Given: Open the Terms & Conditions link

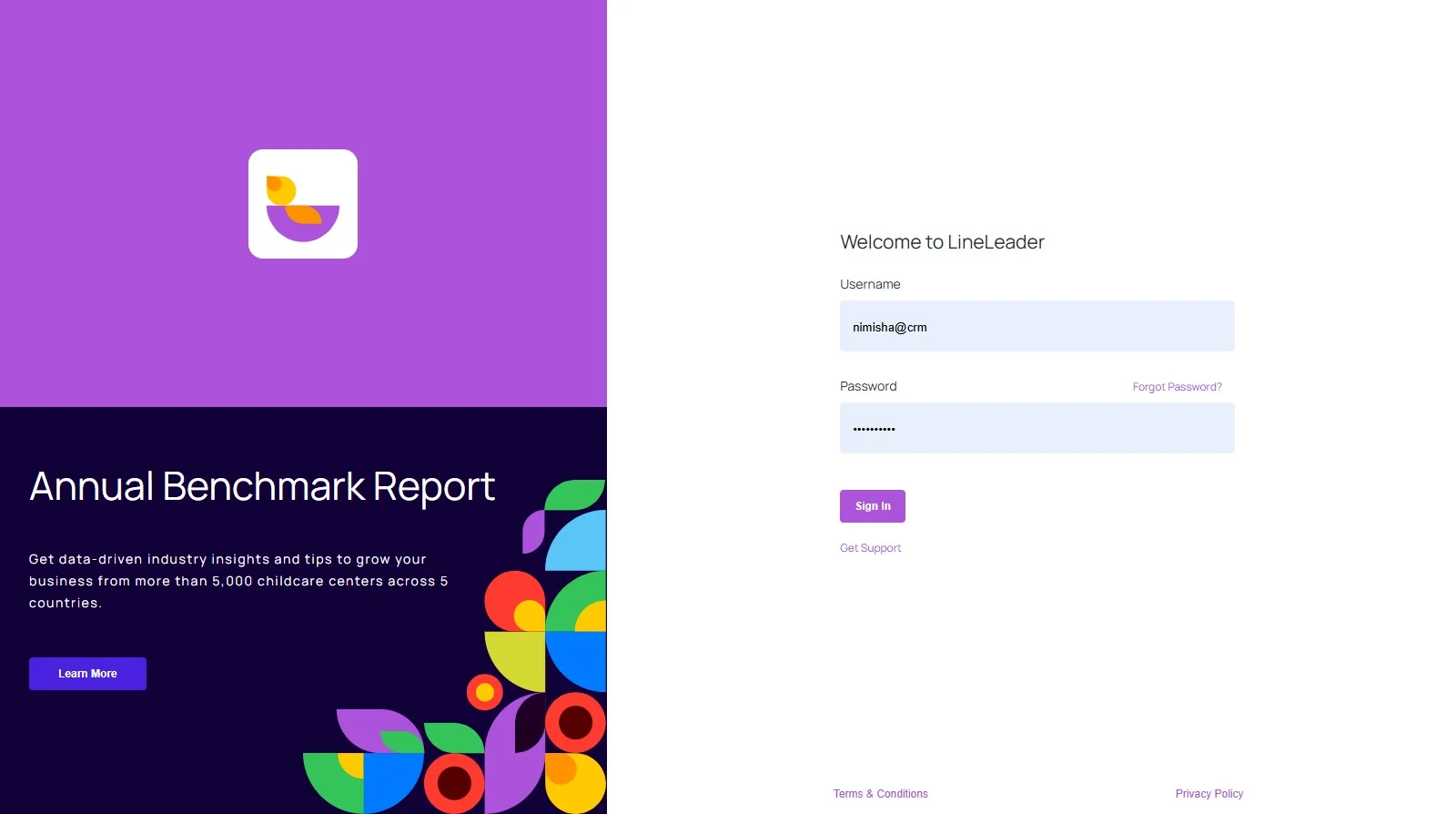Looking at the screenshot, I should tap(880, 794).
